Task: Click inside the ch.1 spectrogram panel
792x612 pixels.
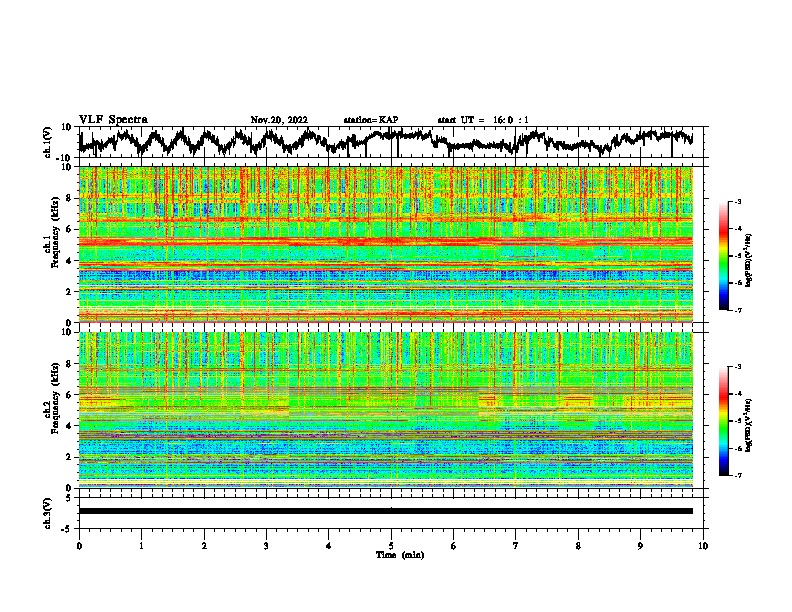Action: 386,244
